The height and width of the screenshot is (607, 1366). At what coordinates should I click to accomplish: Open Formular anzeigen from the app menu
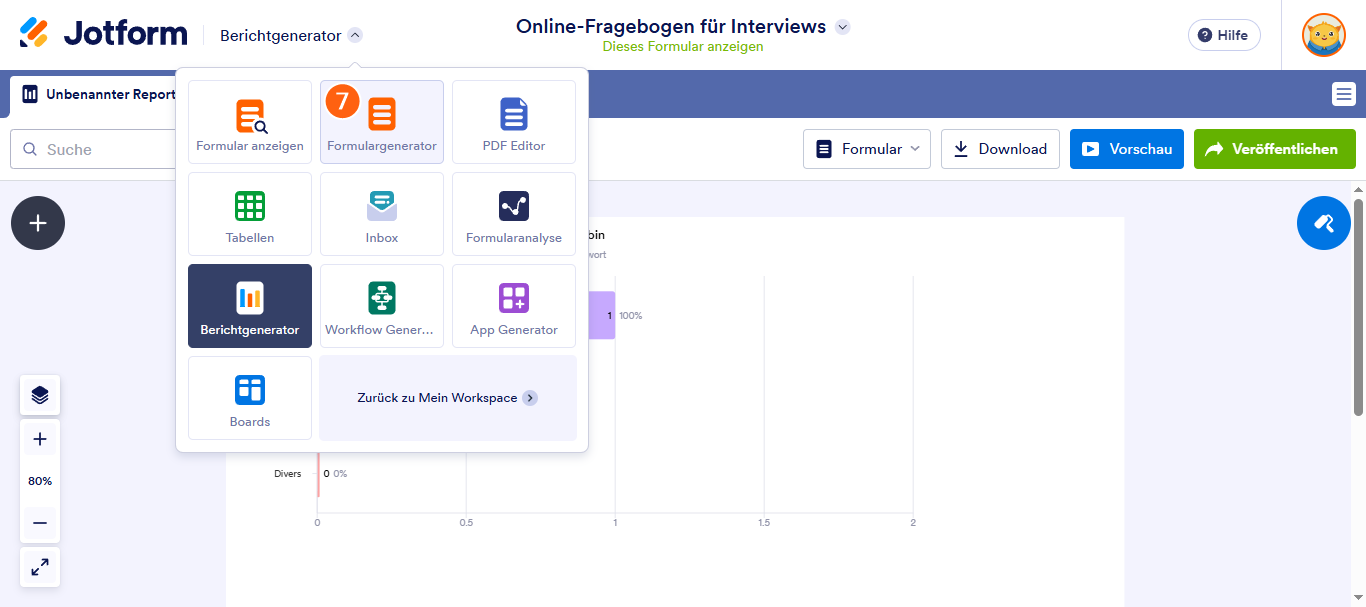pyautogui.click(x=250, y=122)
